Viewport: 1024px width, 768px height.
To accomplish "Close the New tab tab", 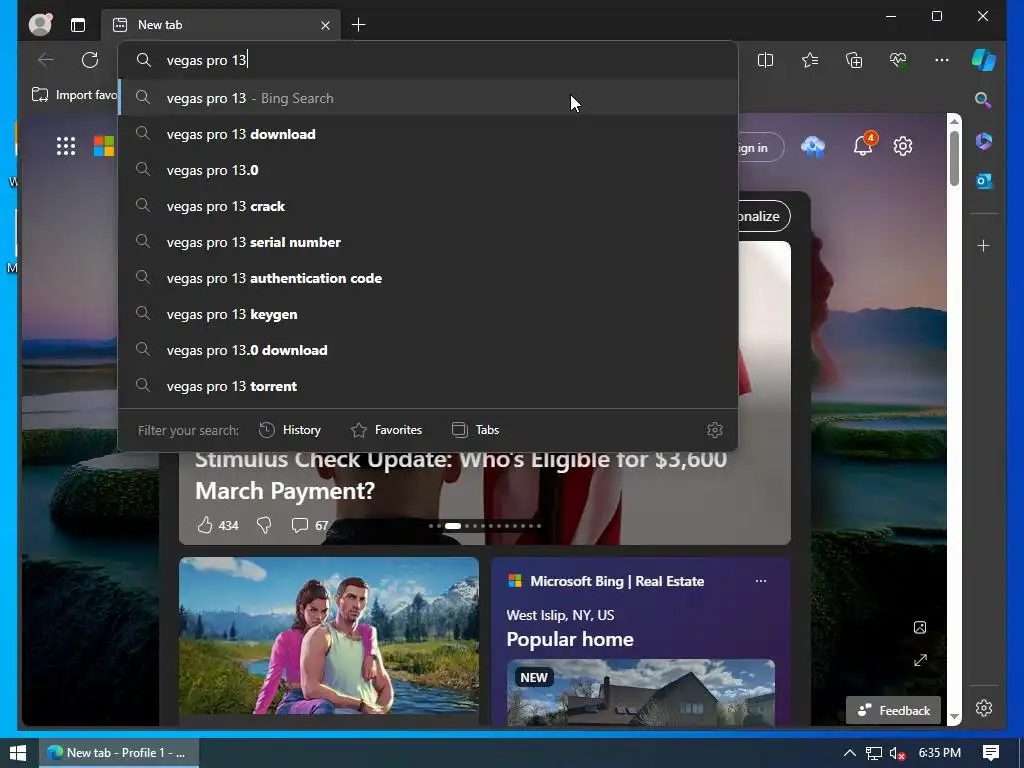I will 325,25.
